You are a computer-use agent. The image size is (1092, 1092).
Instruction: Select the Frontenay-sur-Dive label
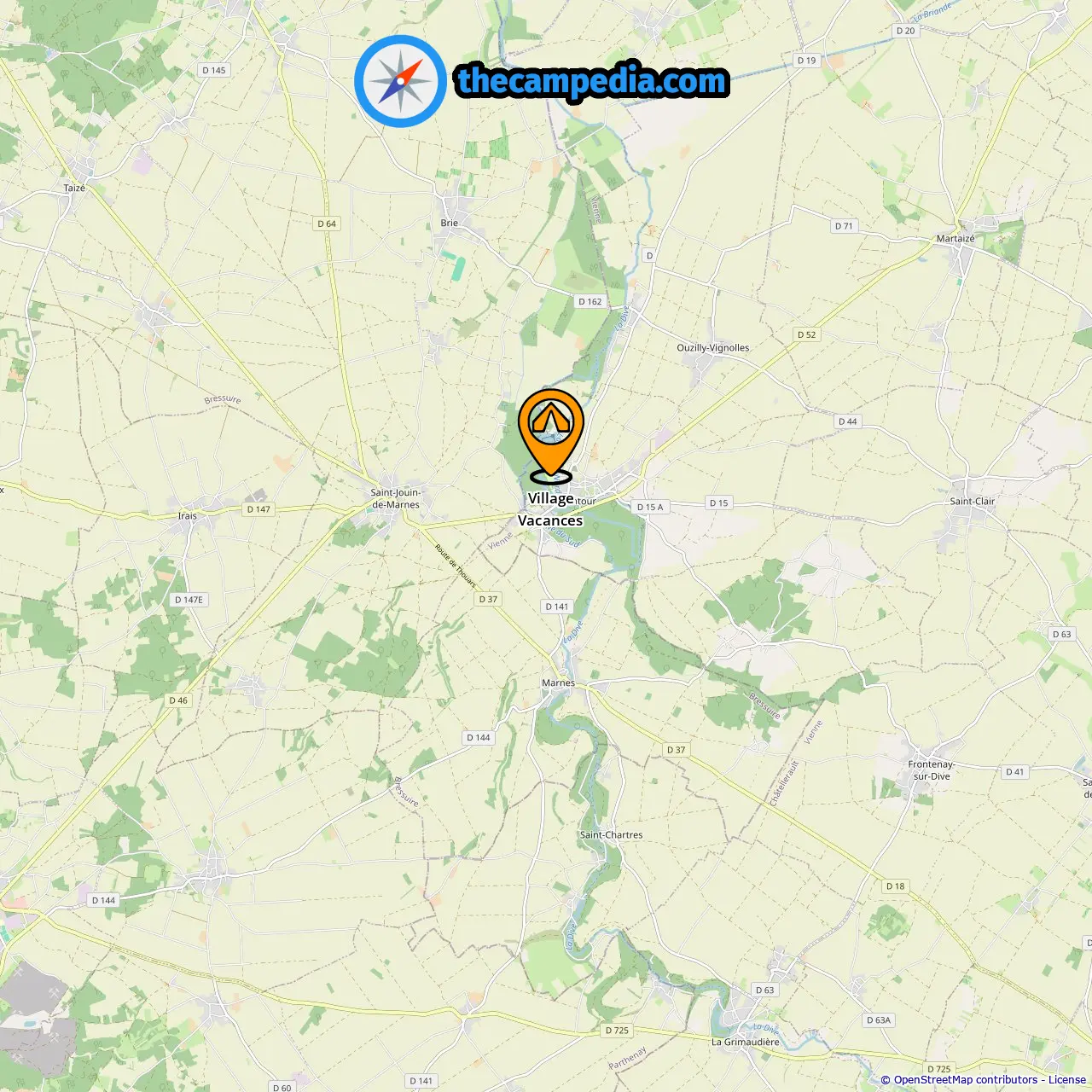[x=932, y=770]
